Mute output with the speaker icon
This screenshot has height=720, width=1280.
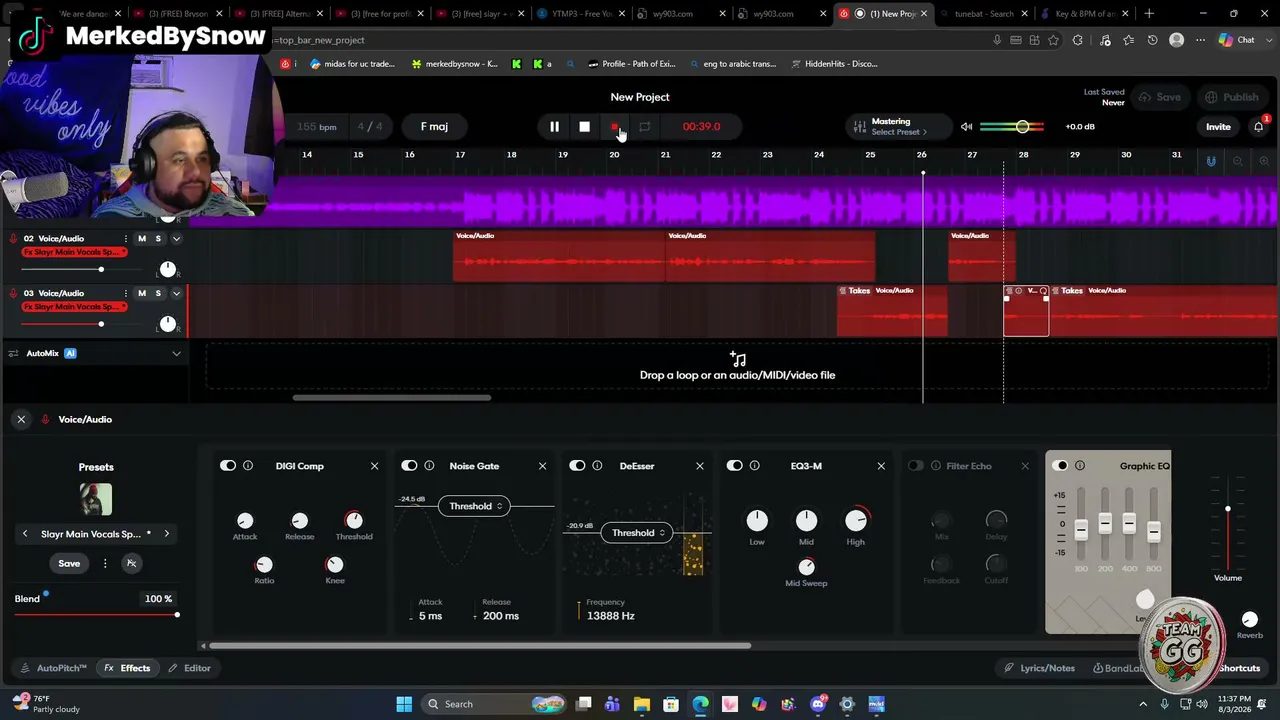966,127
